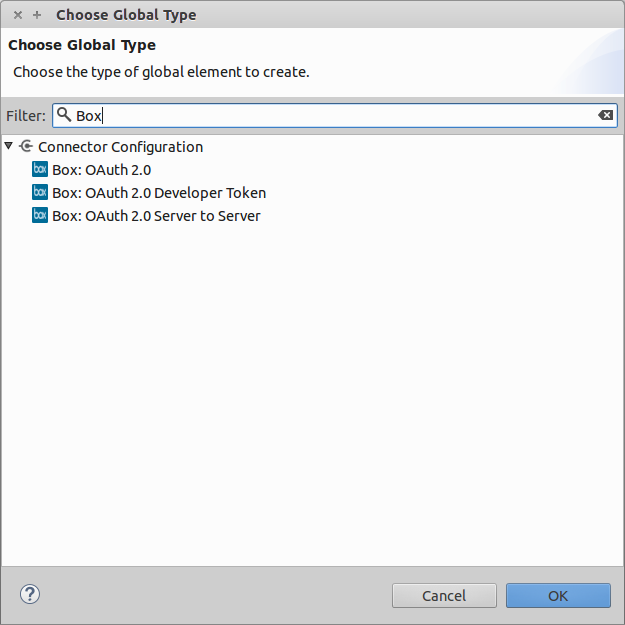
Task: Choose Box: OAuth 2.0 Server to Server
Action: 156,216
